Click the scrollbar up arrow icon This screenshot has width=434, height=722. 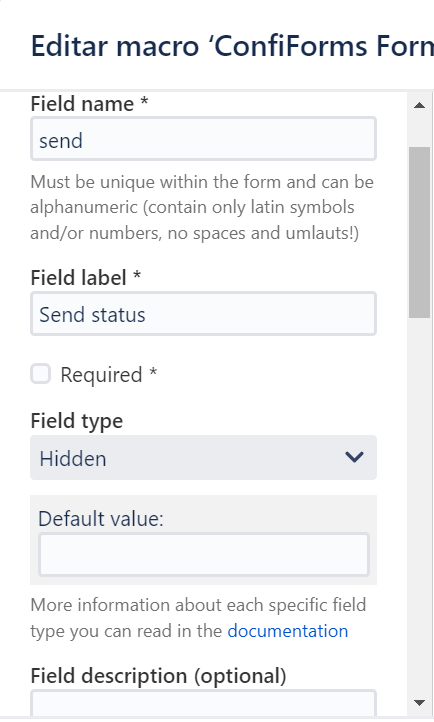click(x=419, y=105)
